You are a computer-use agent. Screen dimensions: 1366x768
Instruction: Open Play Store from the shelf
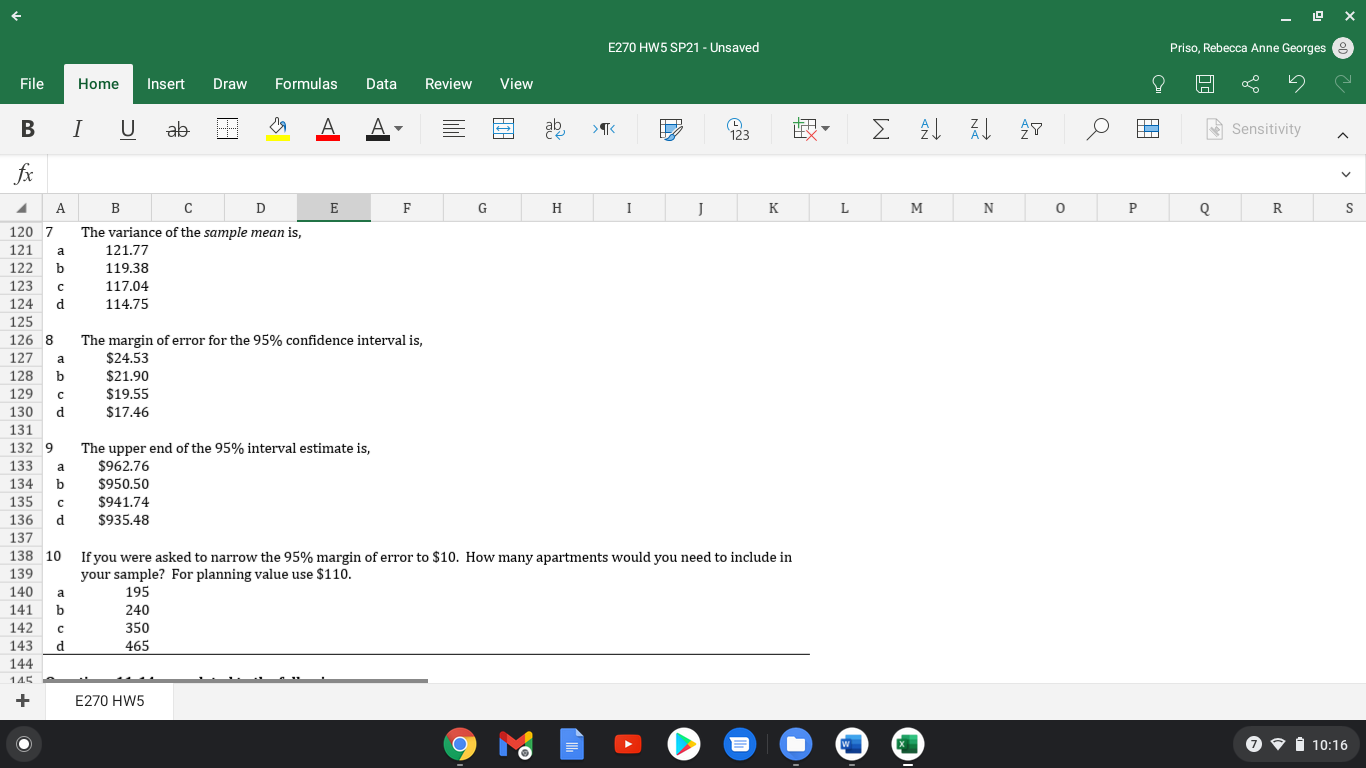click(684, 745)
